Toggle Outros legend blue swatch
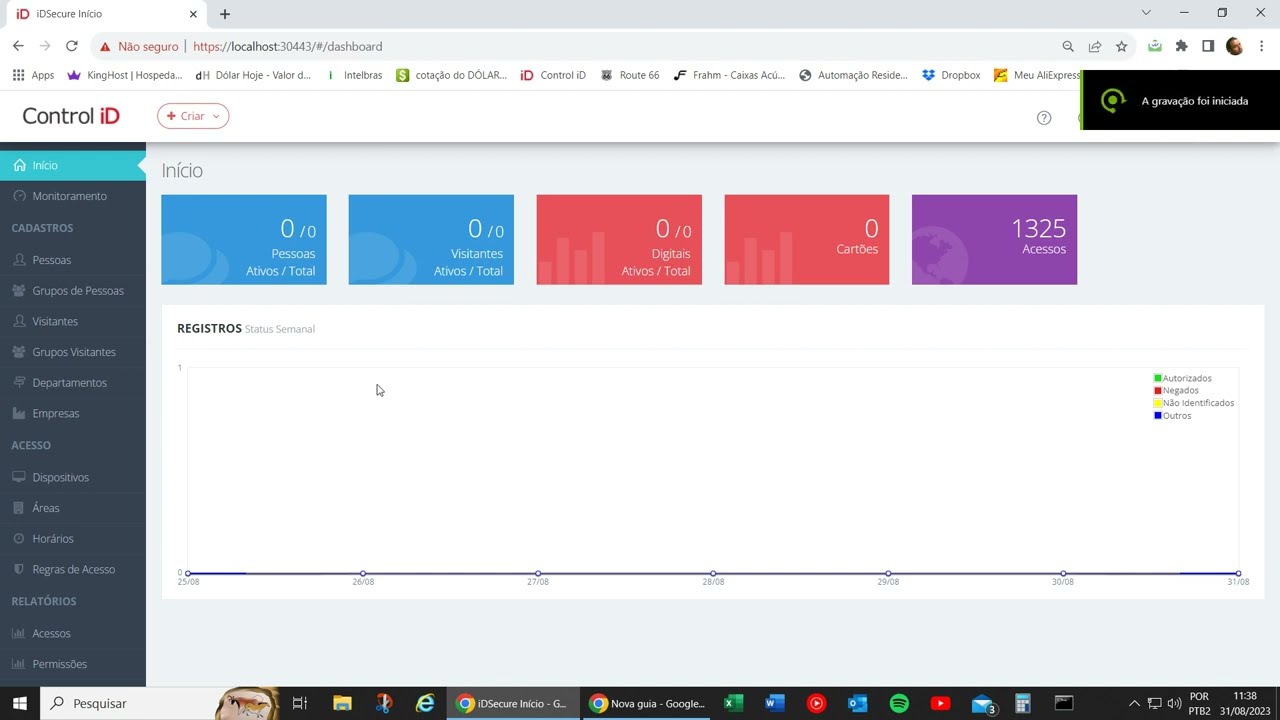Screen dimensions: 1280x720 pos(1158,416)
